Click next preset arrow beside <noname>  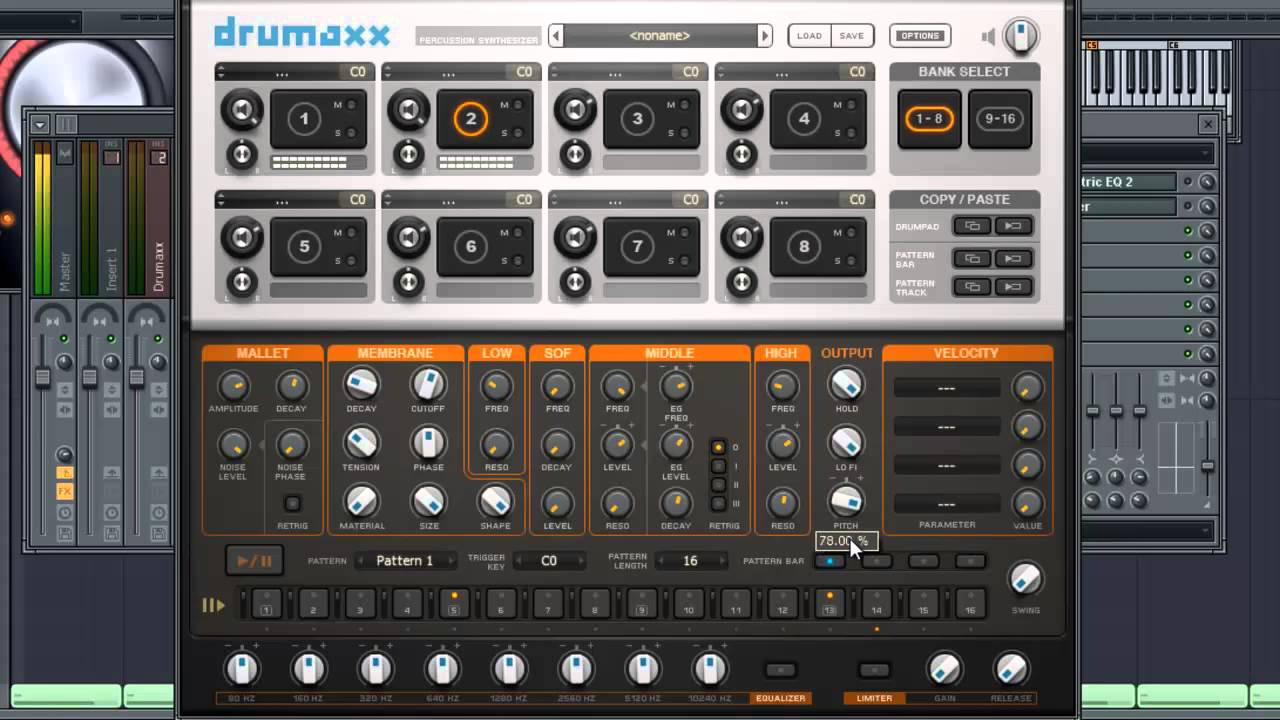tap(765, 36)
